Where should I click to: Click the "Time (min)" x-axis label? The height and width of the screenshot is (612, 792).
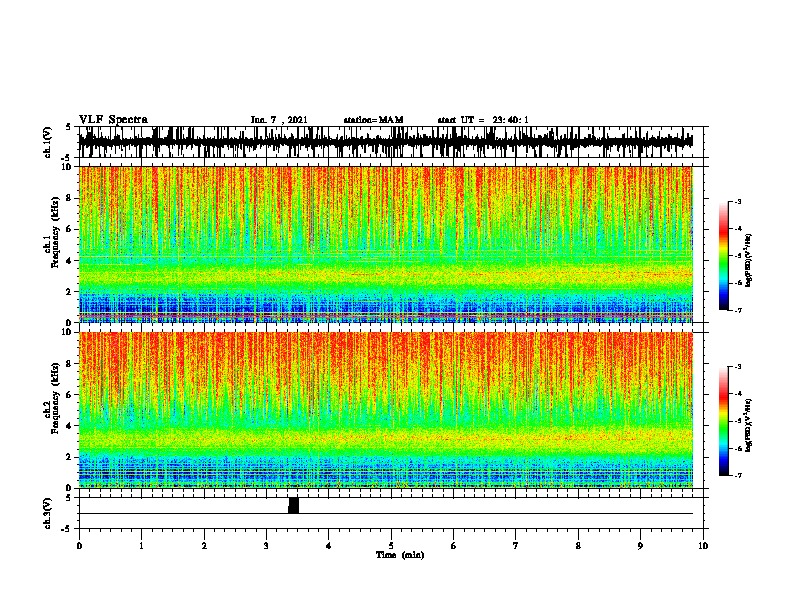[400, 555]
